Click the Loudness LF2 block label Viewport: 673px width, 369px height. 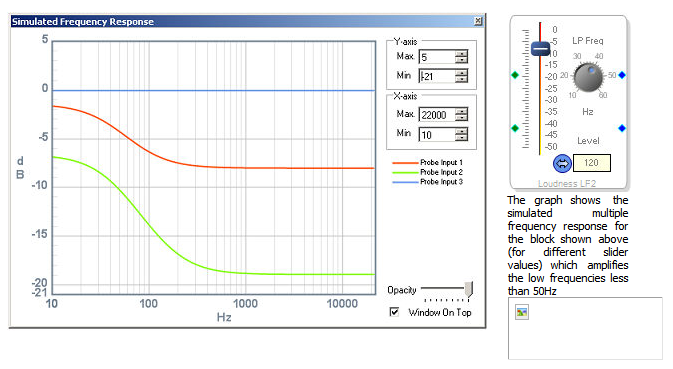click(x=567, y=184)
